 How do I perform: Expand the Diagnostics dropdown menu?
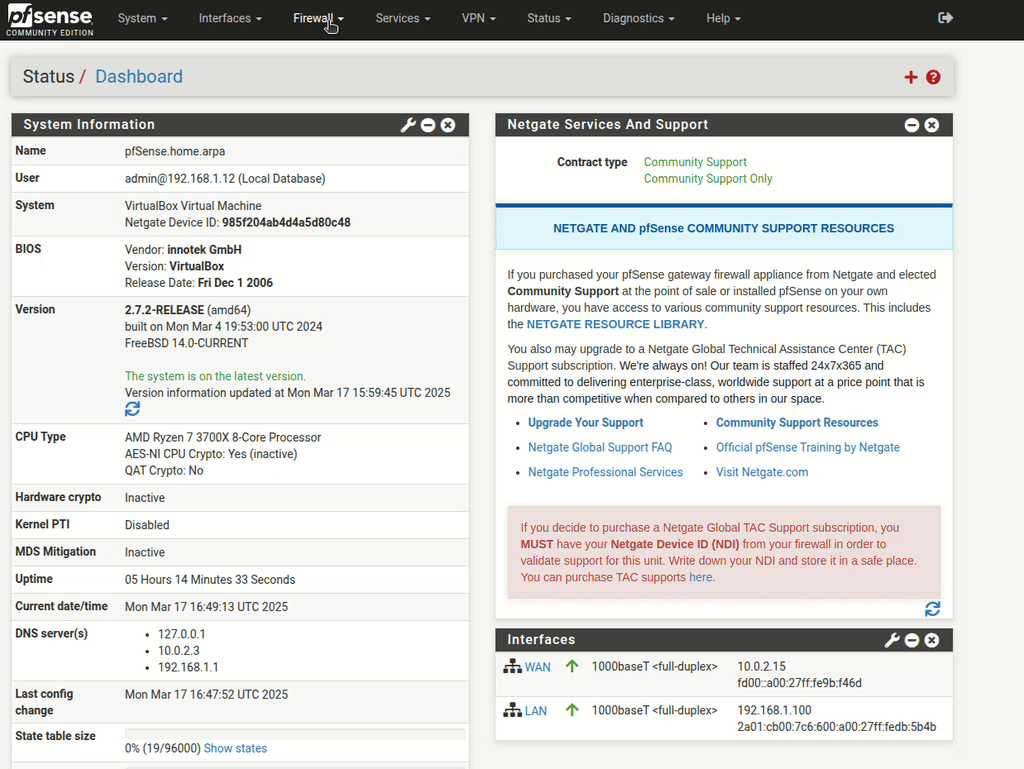pyautogui.click(x=638, y=18)
